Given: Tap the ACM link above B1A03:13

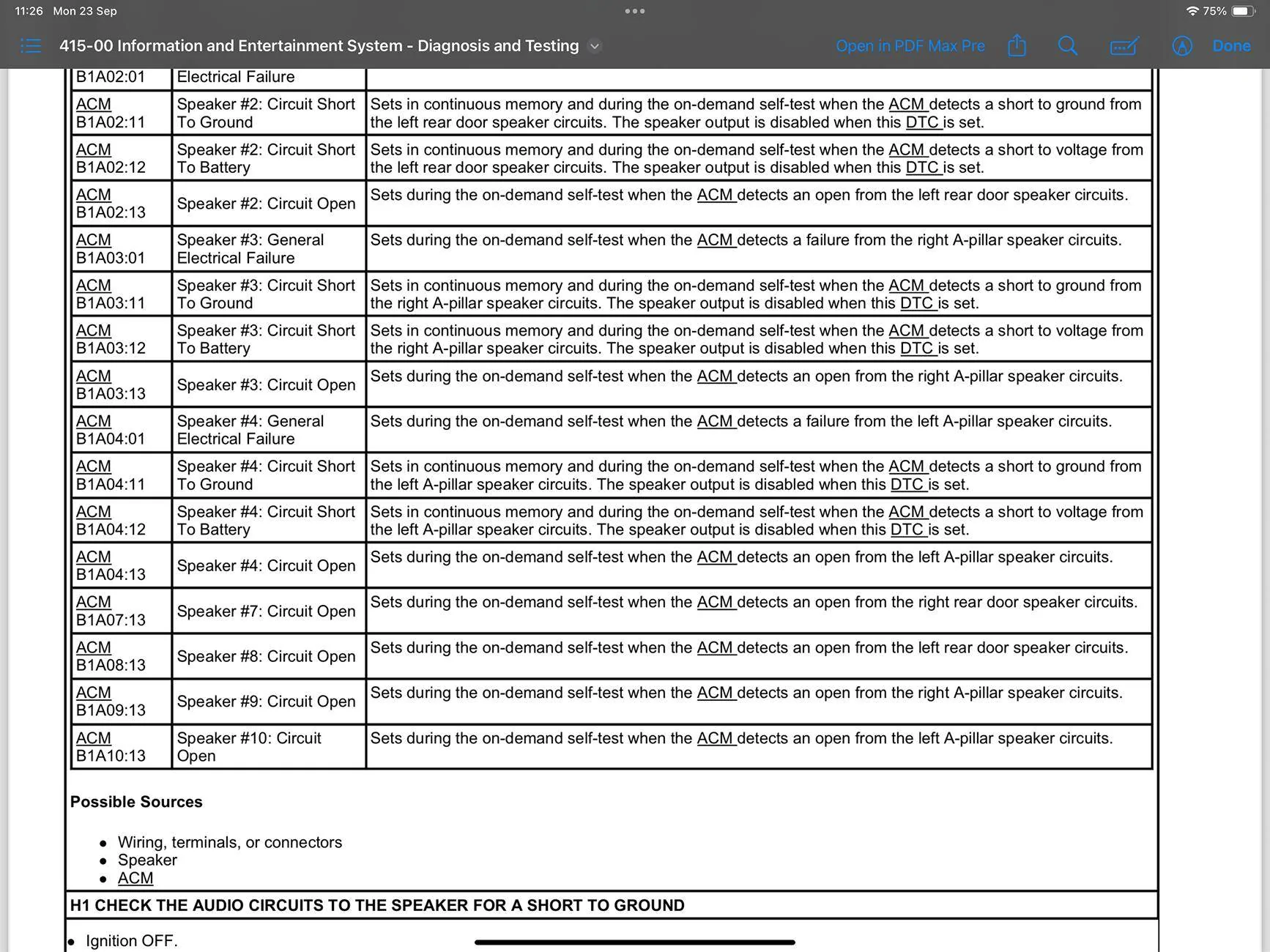Looking at the screenshot, I should (94, 376).
